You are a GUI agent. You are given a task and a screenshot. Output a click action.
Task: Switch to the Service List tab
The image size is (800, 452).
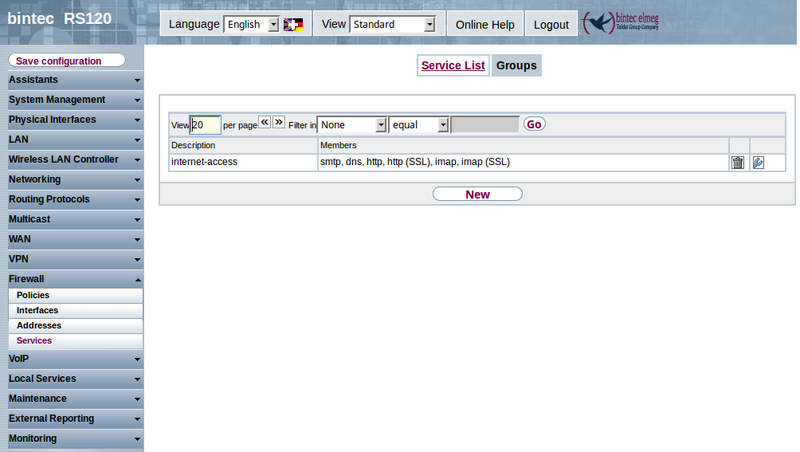pos(453,66)
